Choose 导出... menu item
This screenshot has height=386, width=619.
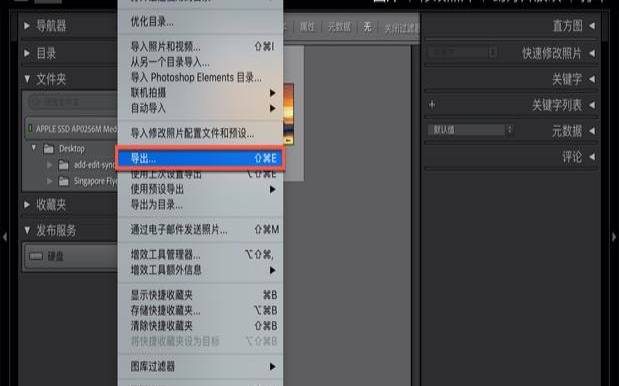pyautogui.click(x=200, y=159)
